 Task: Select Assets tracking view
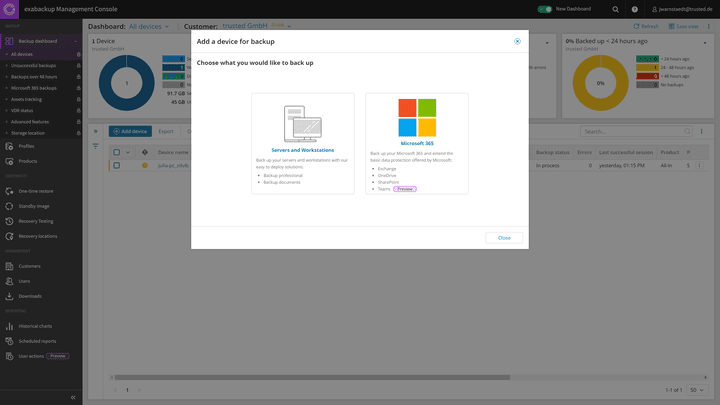pos(26,99)
